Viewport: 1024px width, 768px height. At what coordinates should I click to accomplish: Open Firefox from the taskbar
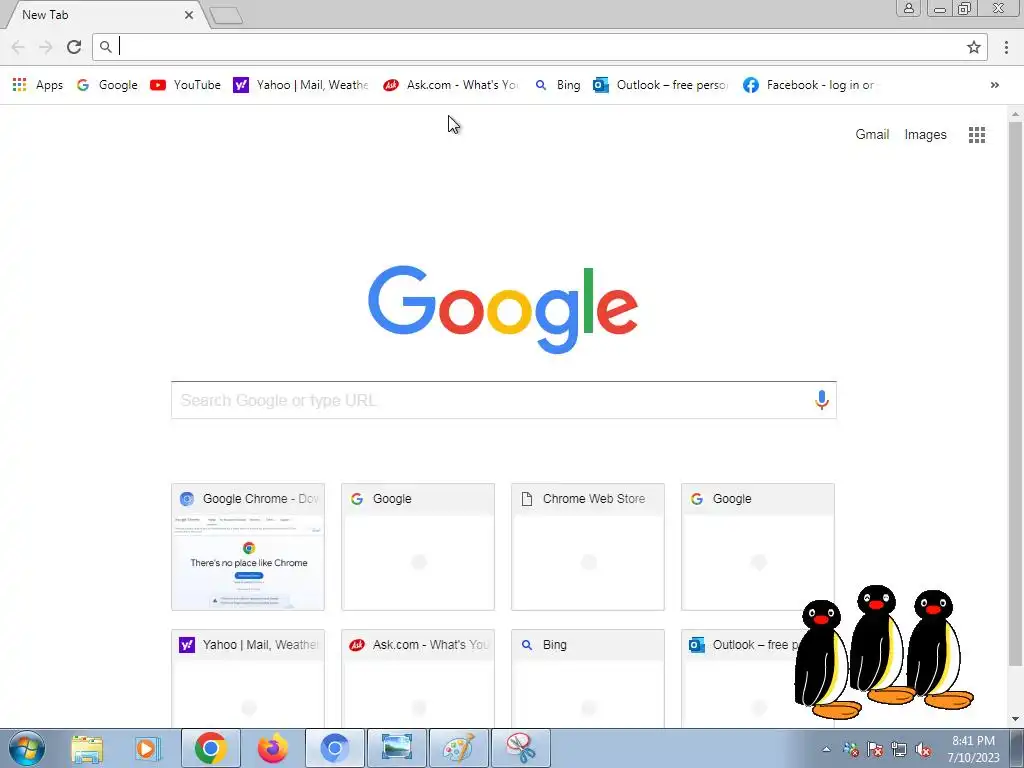[x=272, y=748]
